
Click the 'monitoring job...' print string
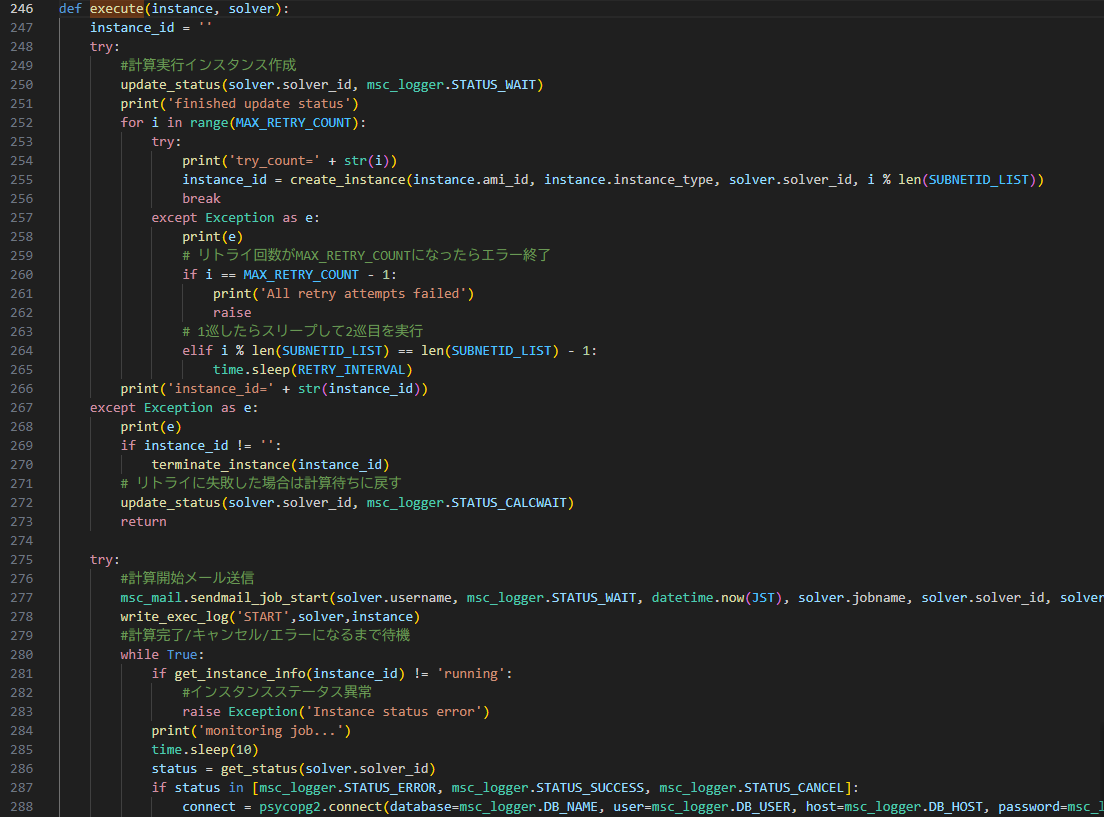coord(270,731)
